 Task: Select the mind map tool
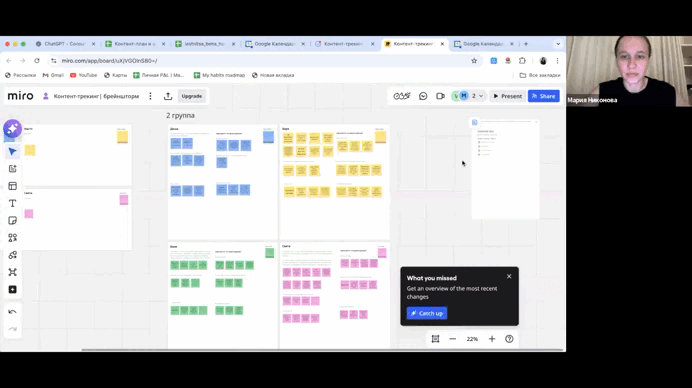12,272
